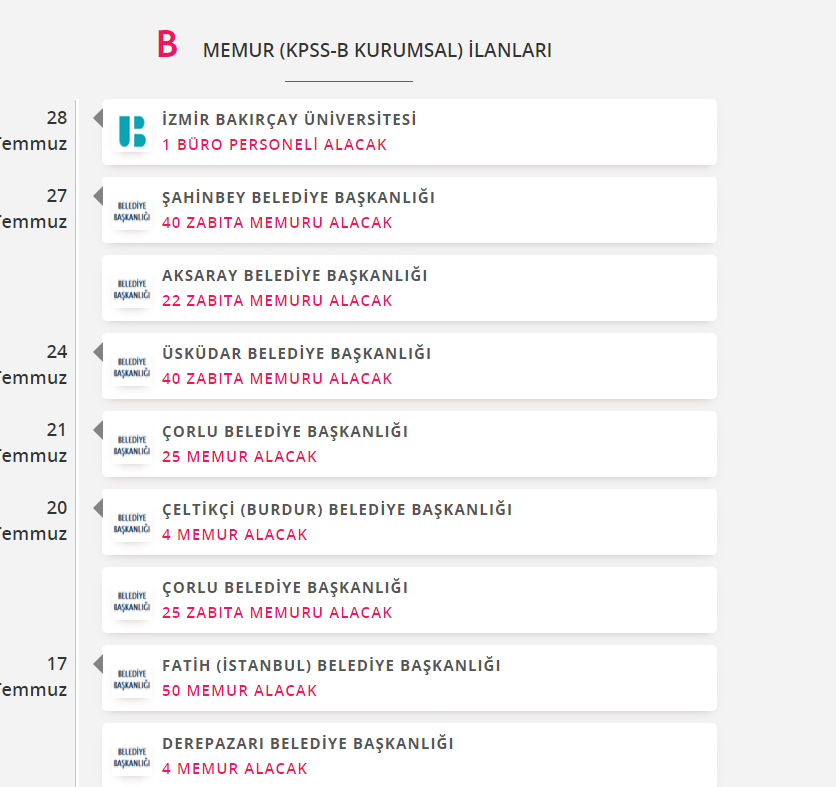The width and height of the screenshot is (836, 787).
Task: Click the Şahinbey Belediye Başkanlığı logo icon
Action: point(132,211)
